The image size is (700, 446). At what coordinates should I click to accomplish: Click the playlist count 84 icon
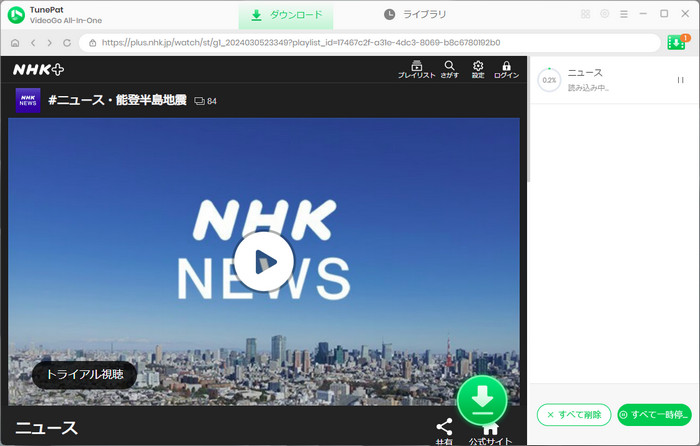pyautogui.click(x=205, y=101)
